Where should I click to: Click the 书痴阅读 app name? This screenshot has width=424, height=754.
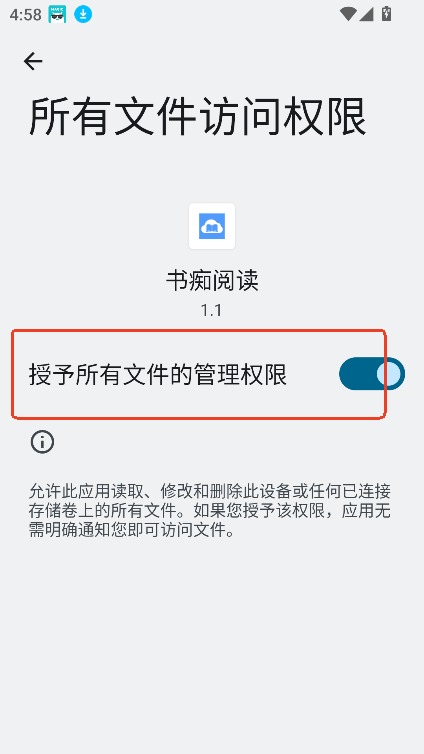click(x=212, y=280)
